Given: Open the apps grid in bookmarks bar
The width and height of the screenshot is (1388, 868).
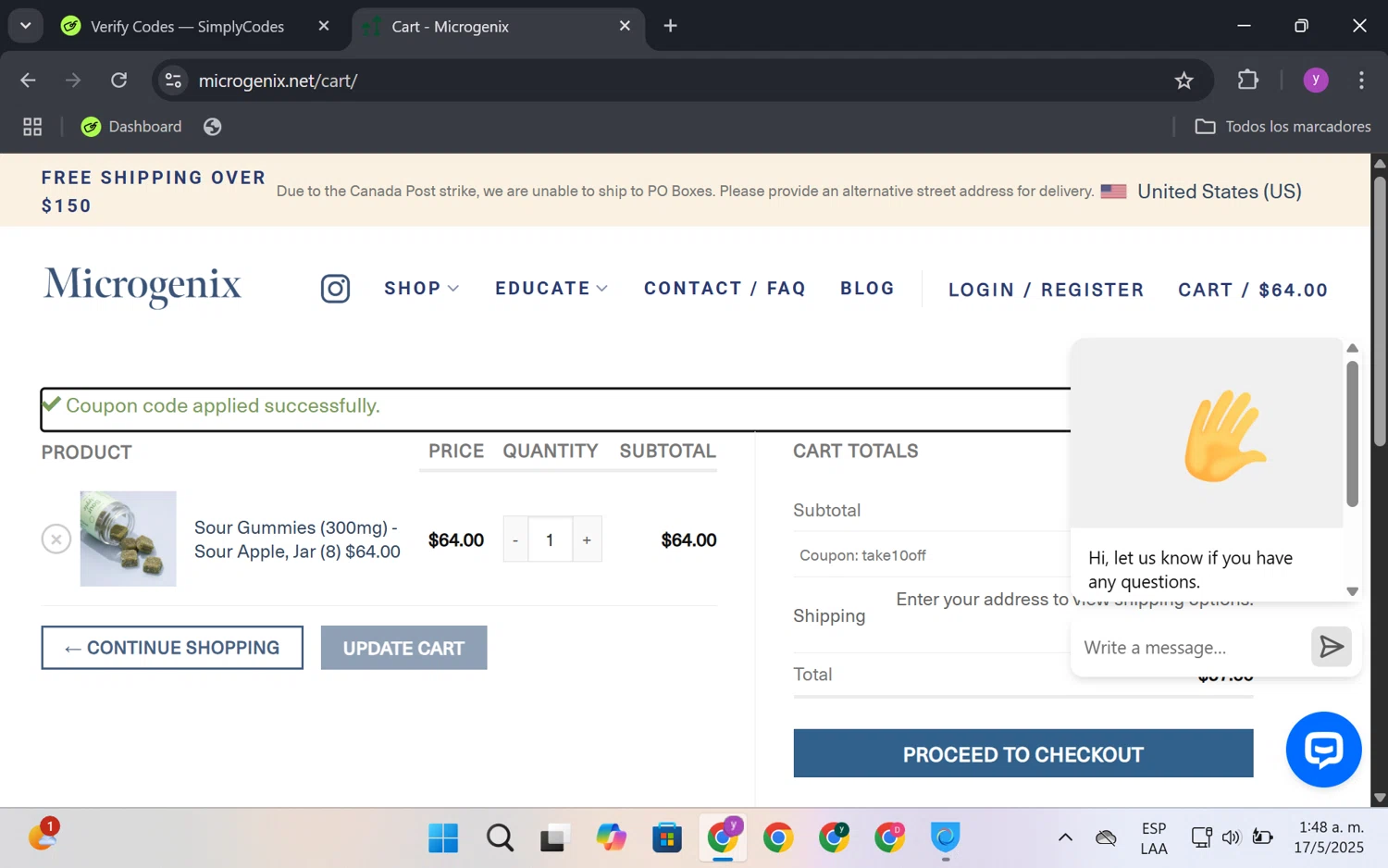Looking at the screenshot, I should pyautogui.click(x=32, y=127).
